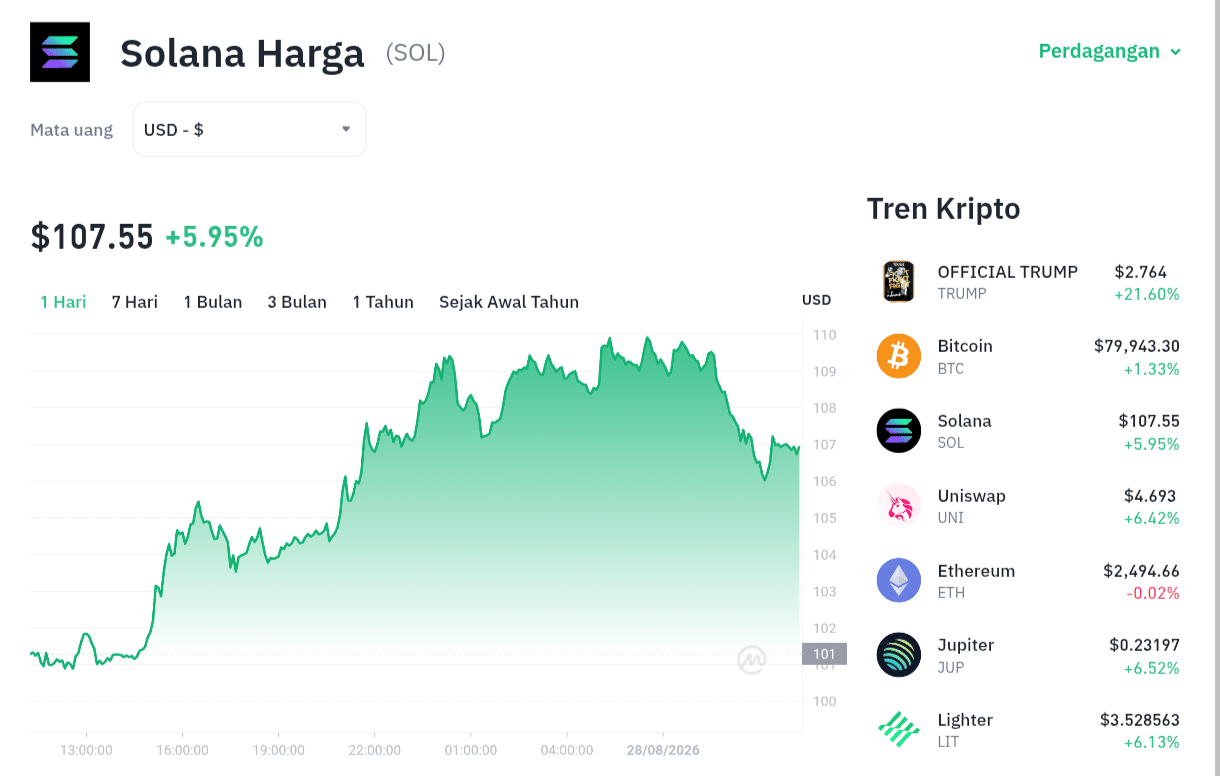The width and height of the screenshot is (1220, 776).
Task: Select Sejak Awal Tahun range
Action: point(509,302)
